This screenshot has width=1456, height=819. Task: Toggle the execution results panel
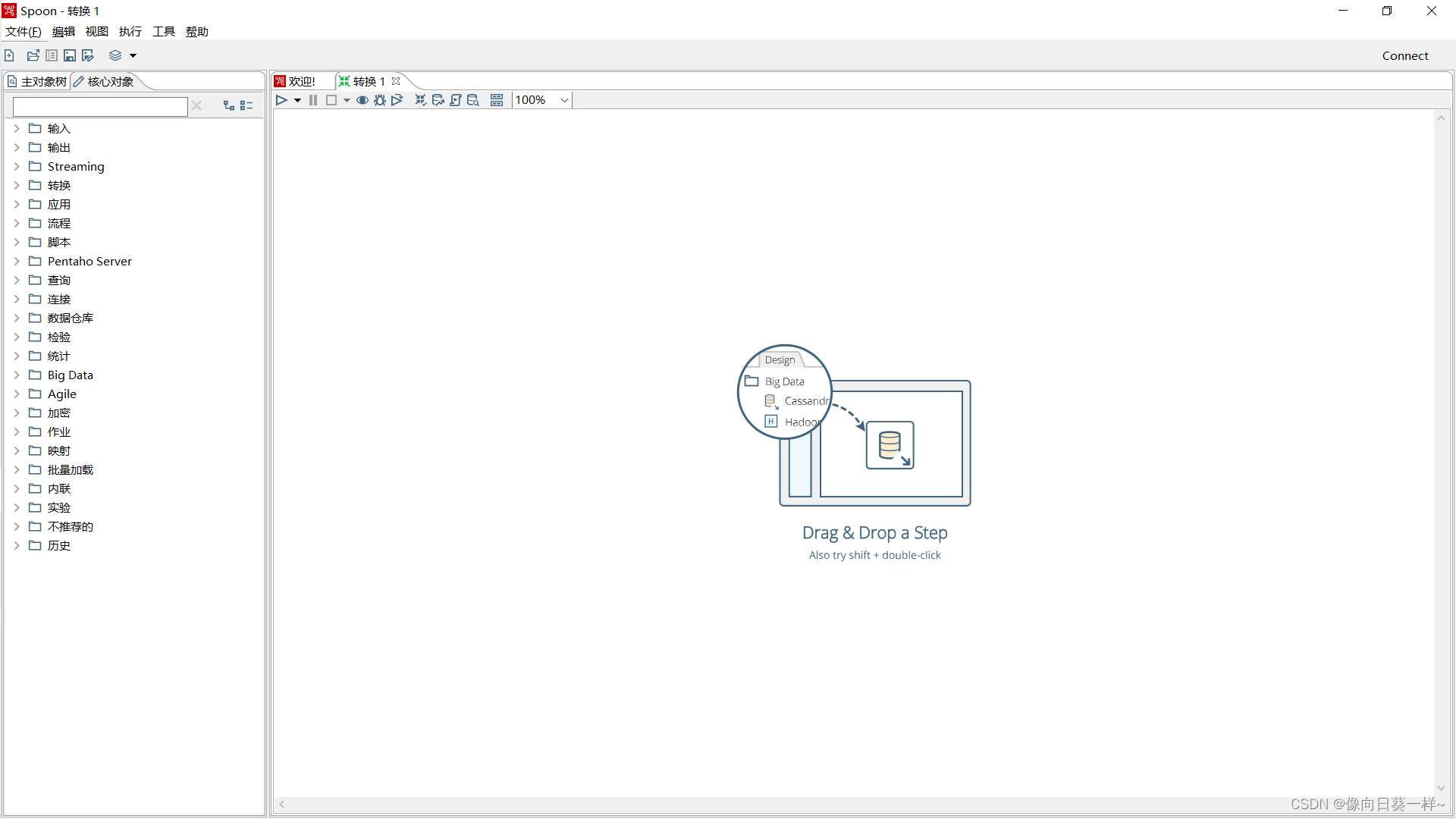(x=497, y=100)
